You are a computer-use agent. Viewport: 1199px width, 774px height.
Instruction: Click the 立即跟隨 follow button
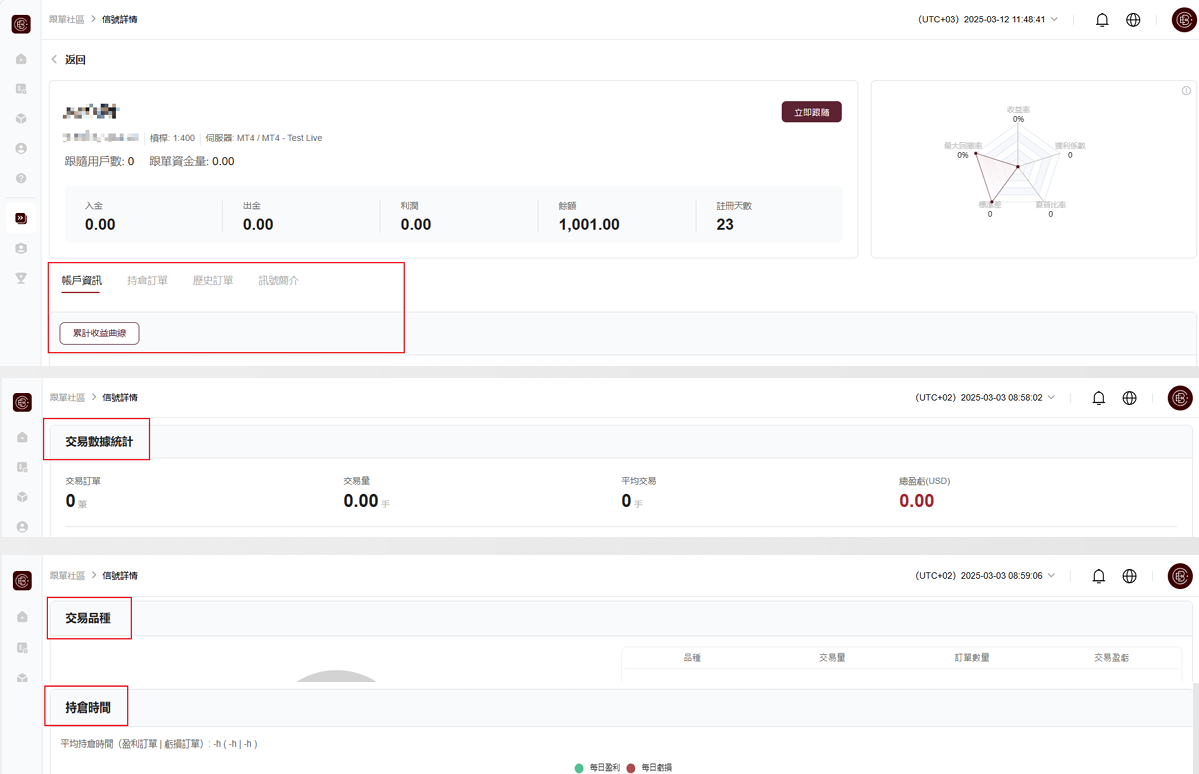(x=811, y=112)
